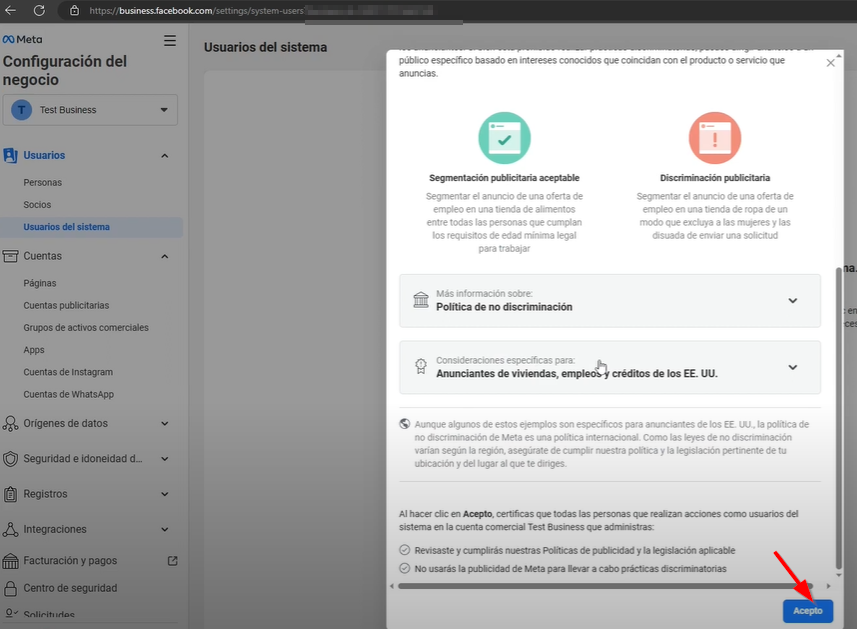
Task: Click the vertical scrollbar of the dialog
Action: tap(839, 418)
